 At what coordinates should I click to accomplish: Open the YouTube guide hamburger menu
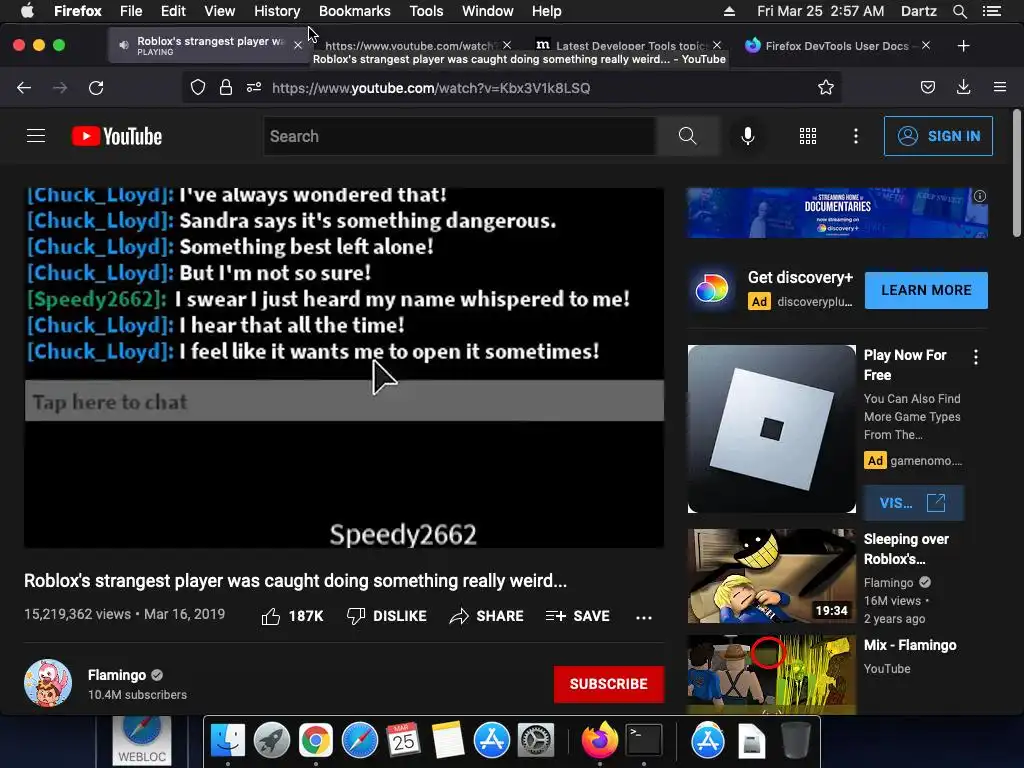click(x=36, y=136)
